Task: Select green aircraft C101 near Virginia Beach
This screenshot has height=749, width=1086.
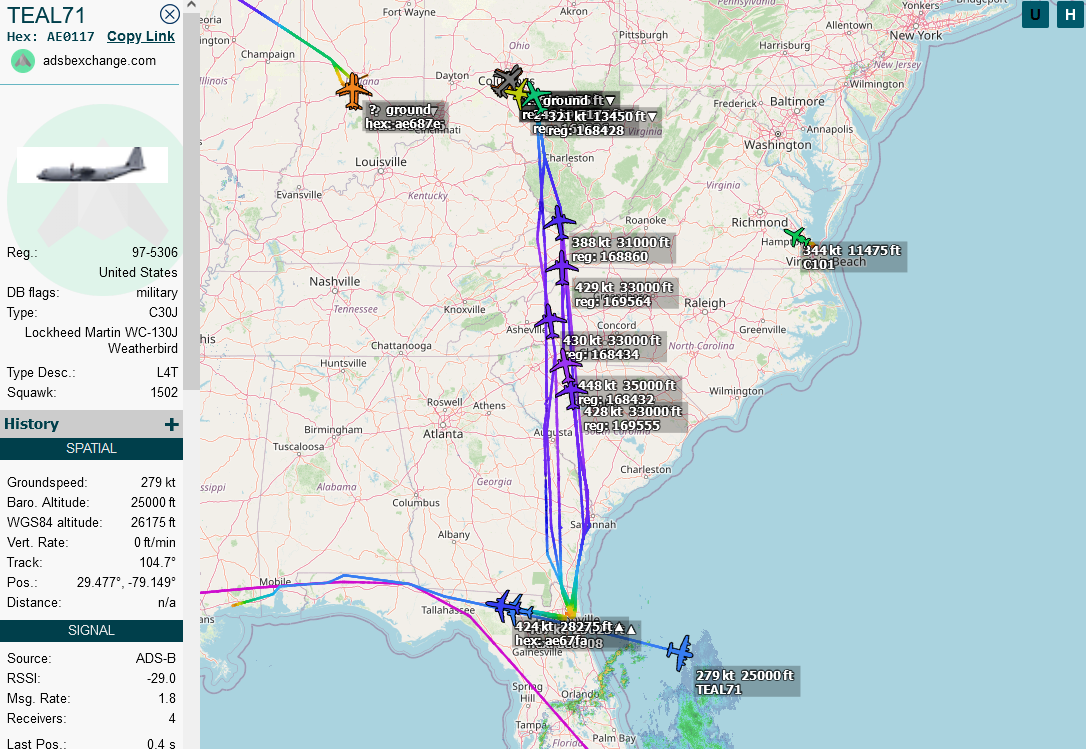Action: point(797,238)
